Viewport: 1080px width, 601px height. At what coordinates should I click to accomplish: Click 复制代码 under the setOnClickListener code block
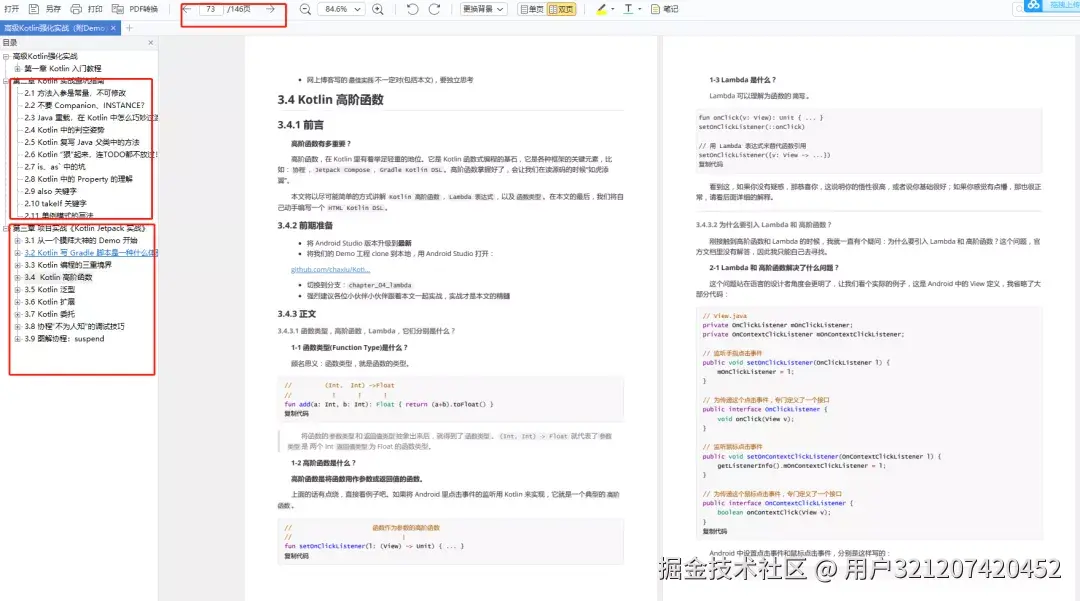click(x=296, y=556)
